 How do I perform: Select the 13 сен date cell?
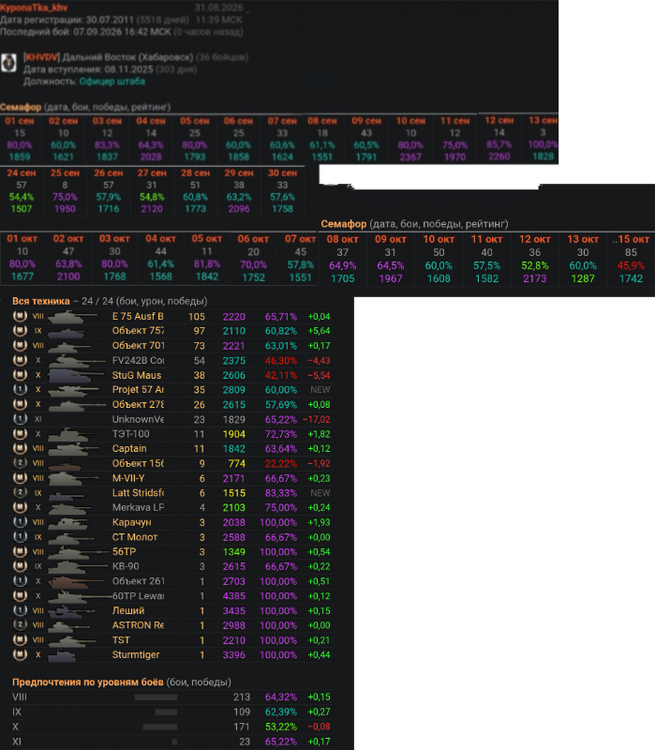tap(543, 120)
